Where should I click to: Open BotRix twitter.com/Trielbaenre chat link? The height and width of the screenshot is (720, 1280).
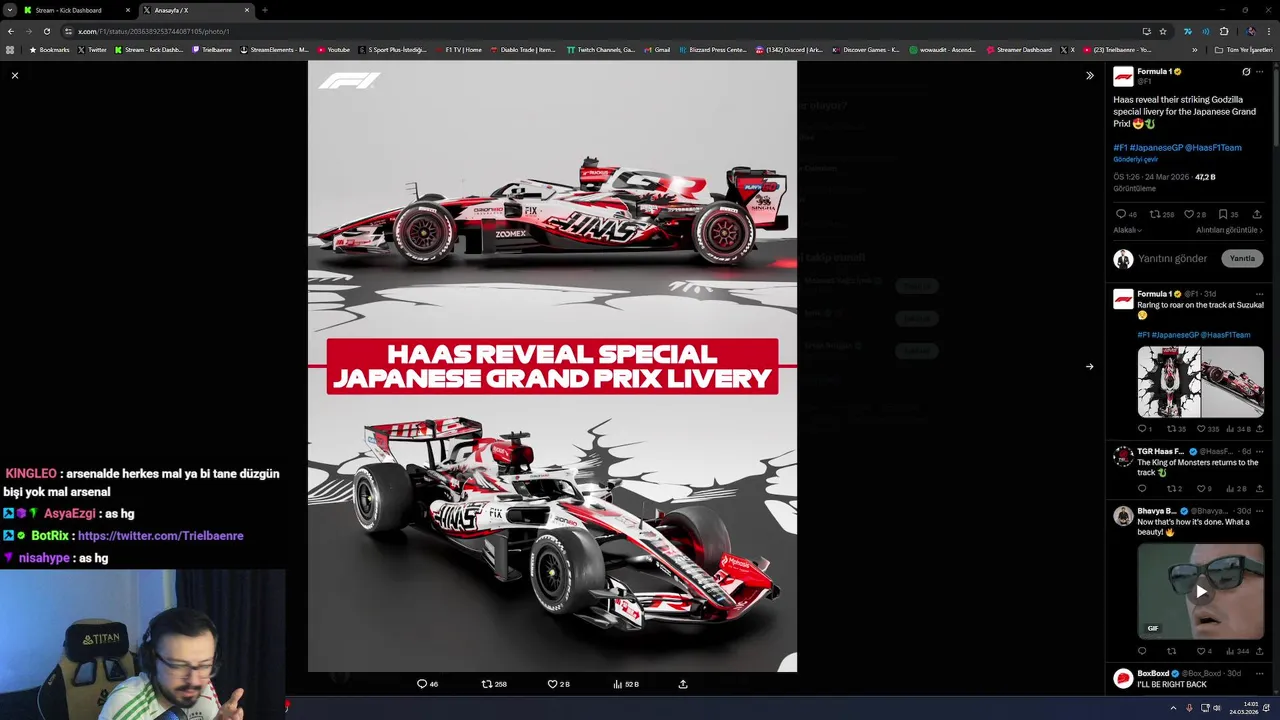pyautogui.click(x=161, y=536)
